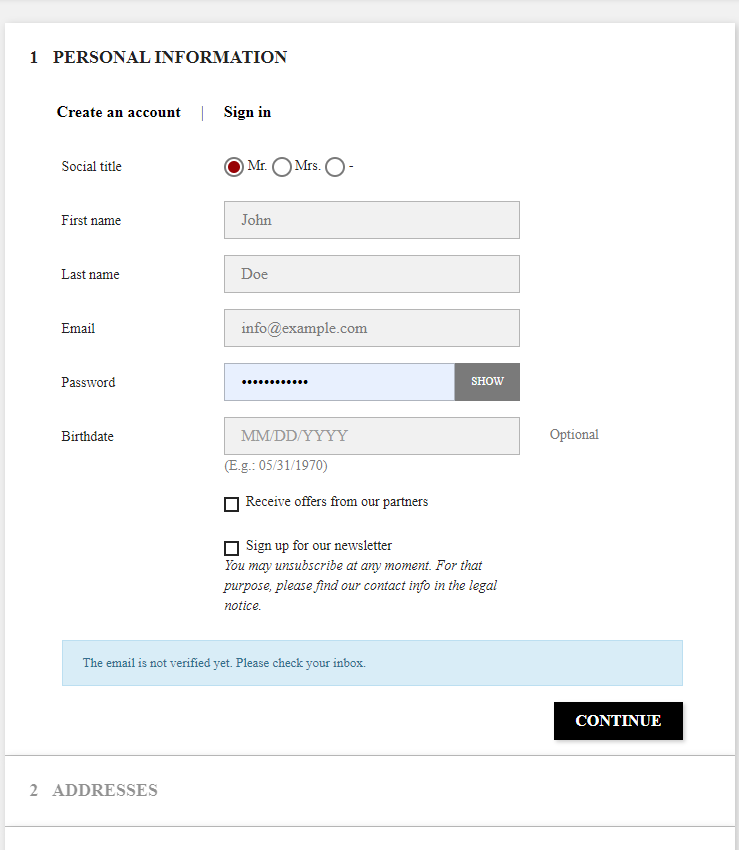Image resolution: width=739 pixels, height=850 pixels.
Task: Switch to the Sign in tab
Action: coord(247,112)
